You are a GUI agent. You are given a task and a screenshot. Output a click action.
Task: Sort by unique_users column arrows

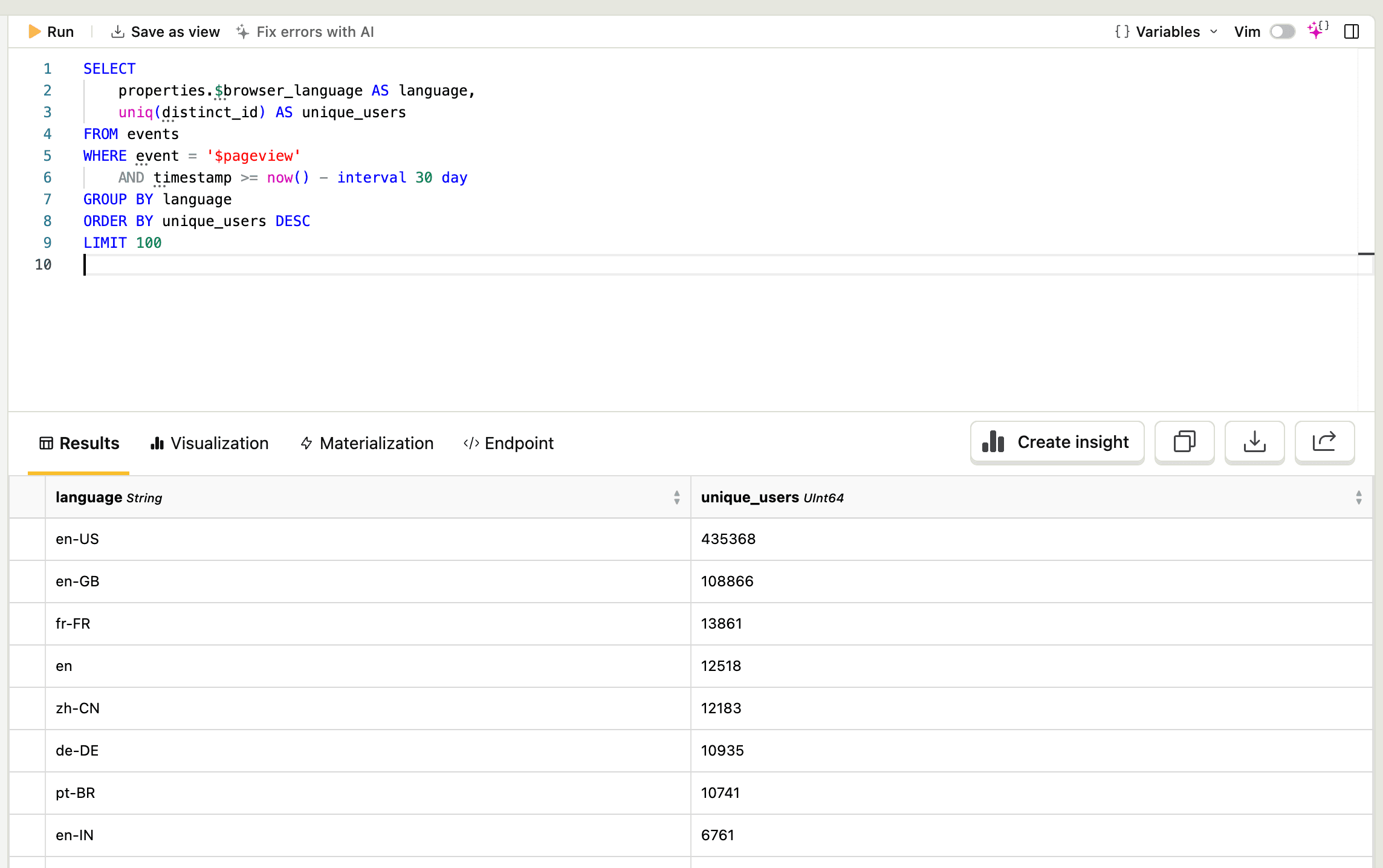(1358, 497)
